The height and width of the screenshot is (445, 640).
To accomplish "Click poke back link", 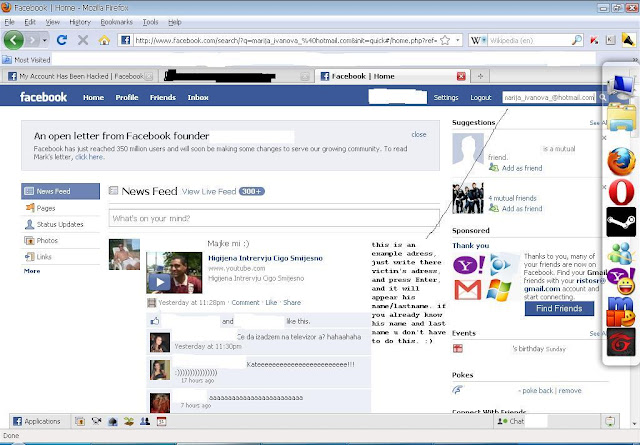I will point(538,390).
